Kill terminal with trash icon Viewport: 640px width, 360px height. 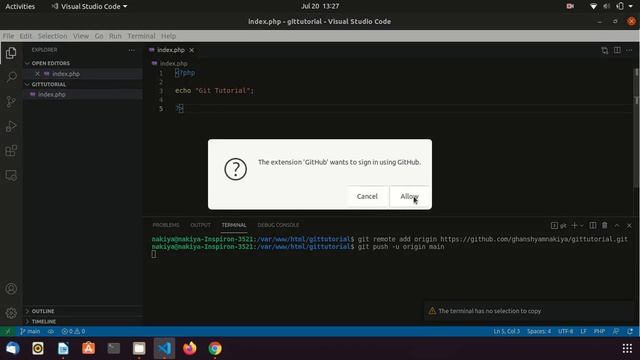click(604, 225)
